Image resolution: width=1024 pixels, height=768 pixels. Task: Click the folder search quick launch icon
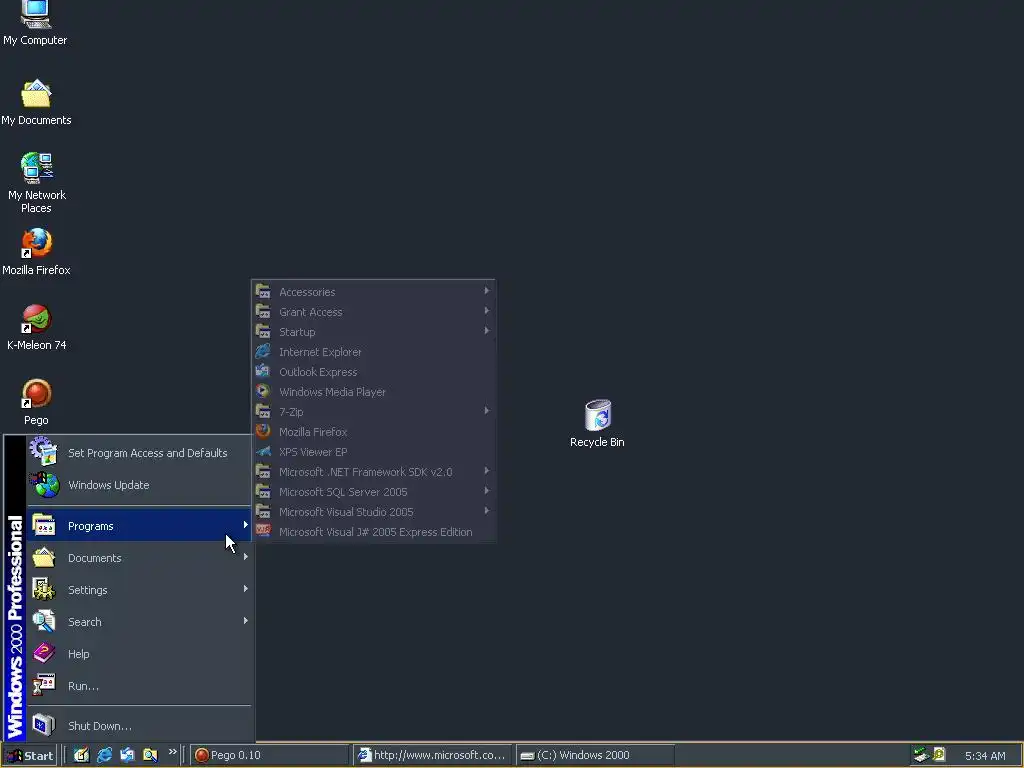click(x=150, y=755)
